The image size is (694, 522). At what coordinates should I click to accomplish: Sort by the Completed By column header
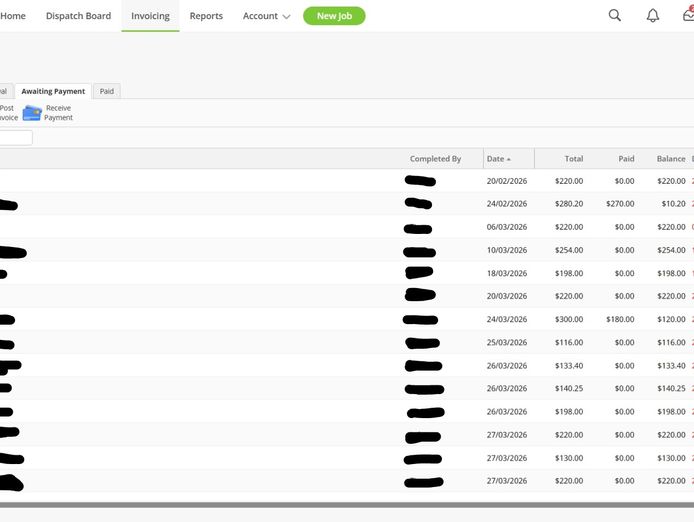[435, 159]
